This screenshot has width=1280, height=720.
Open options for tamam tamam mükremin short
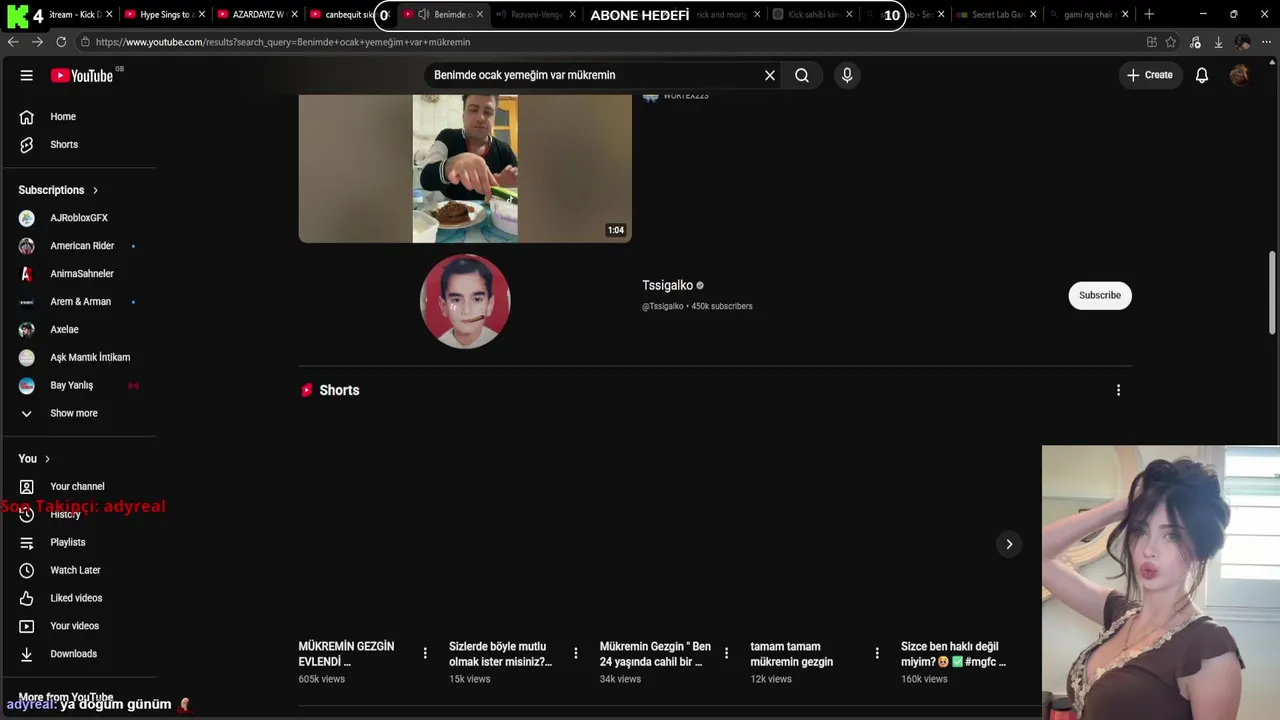pyautogui.click(x=877, y=653)
